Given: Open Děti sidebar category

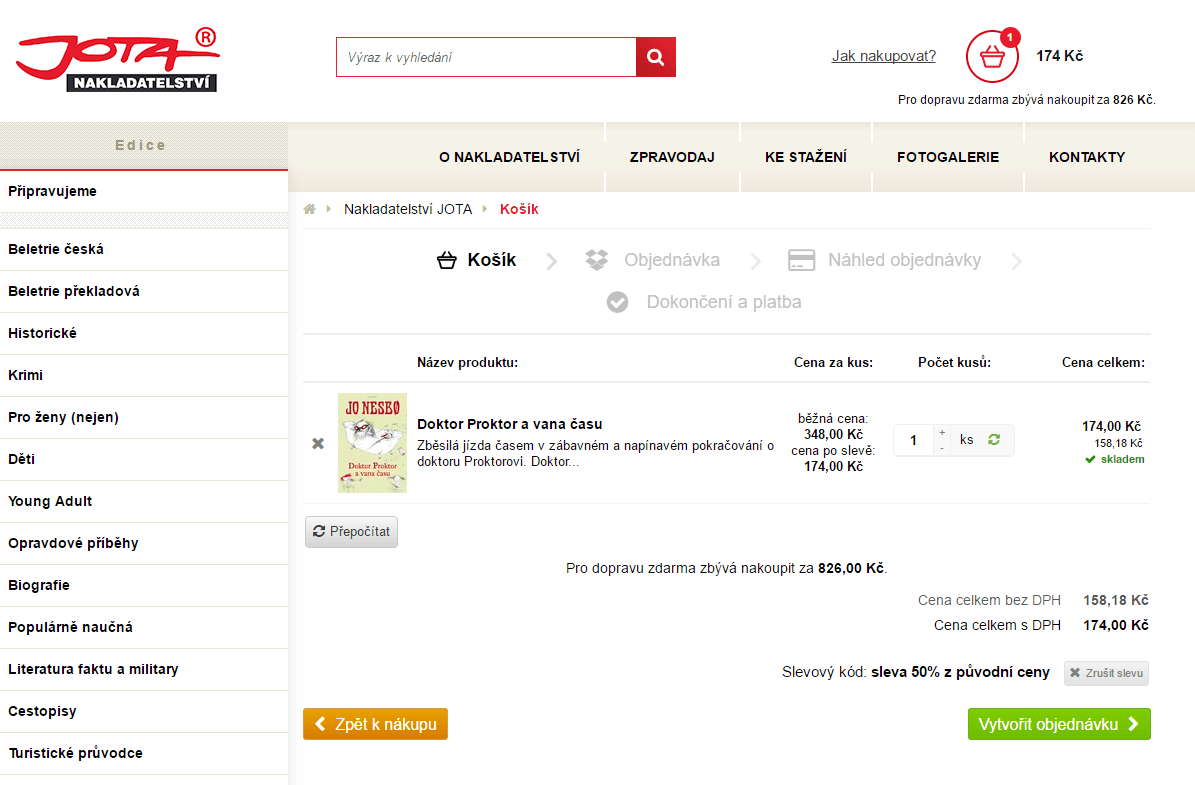Looking at the screenshot, I should [144, 459].
